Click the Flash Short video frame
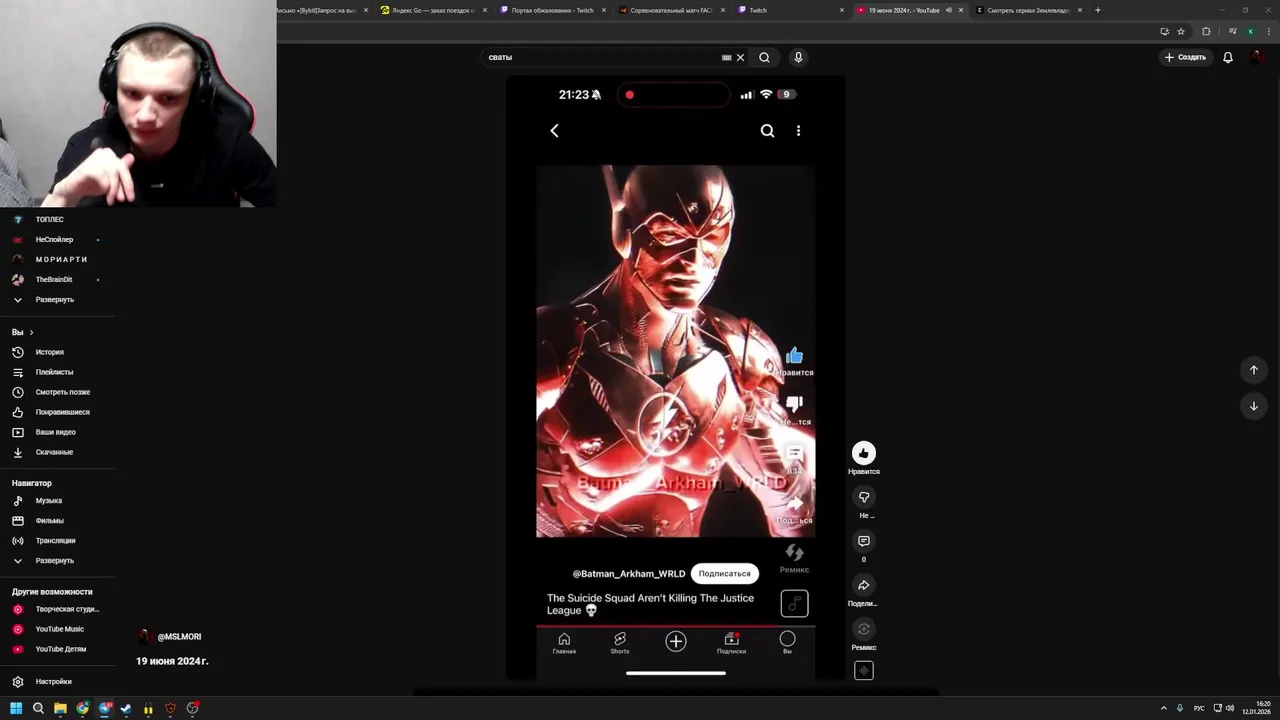The image size is (1280, 720). (676, 352)
